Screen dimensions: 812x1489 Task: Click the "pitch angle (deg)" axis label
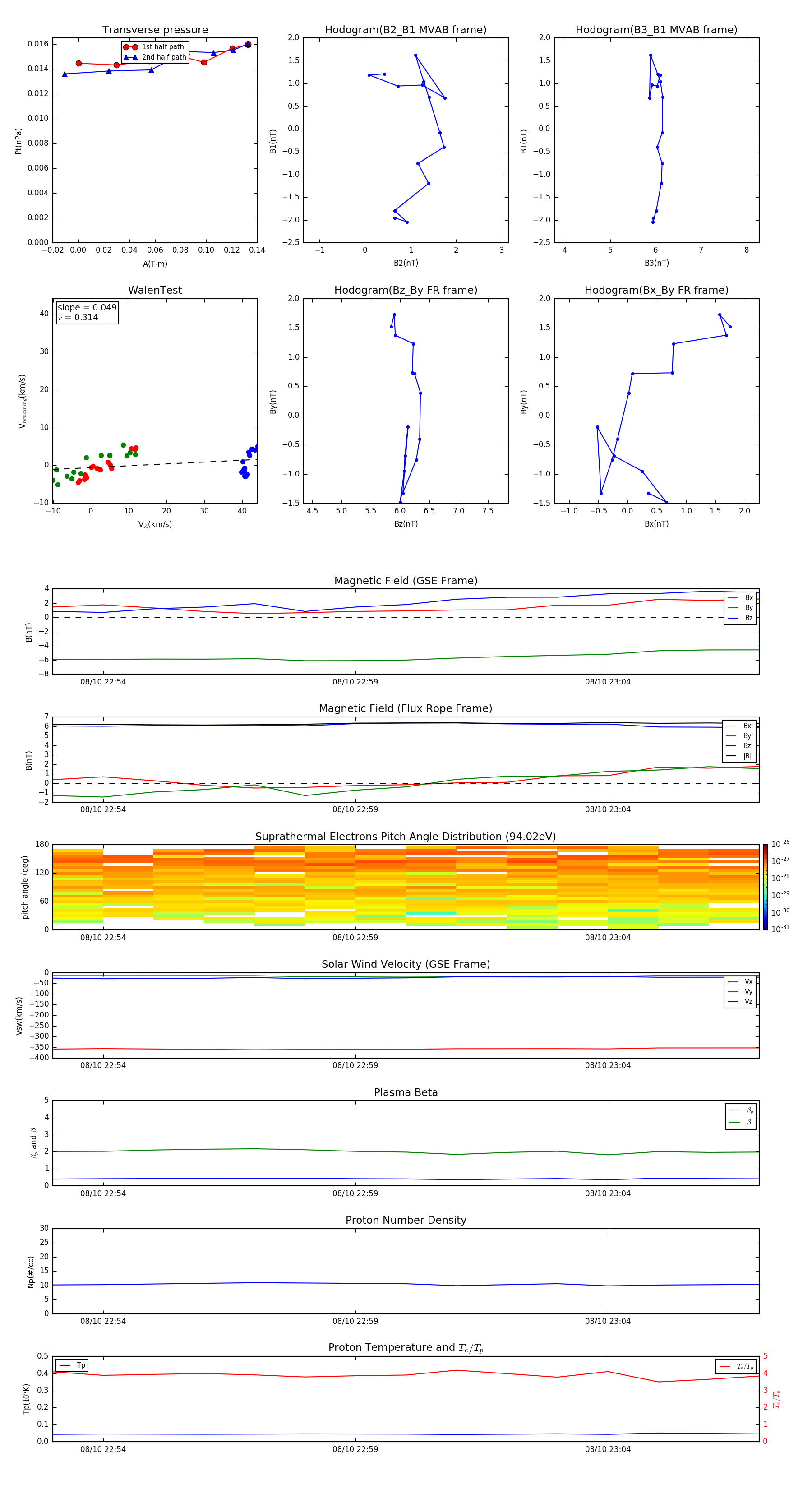pos(25,887)
